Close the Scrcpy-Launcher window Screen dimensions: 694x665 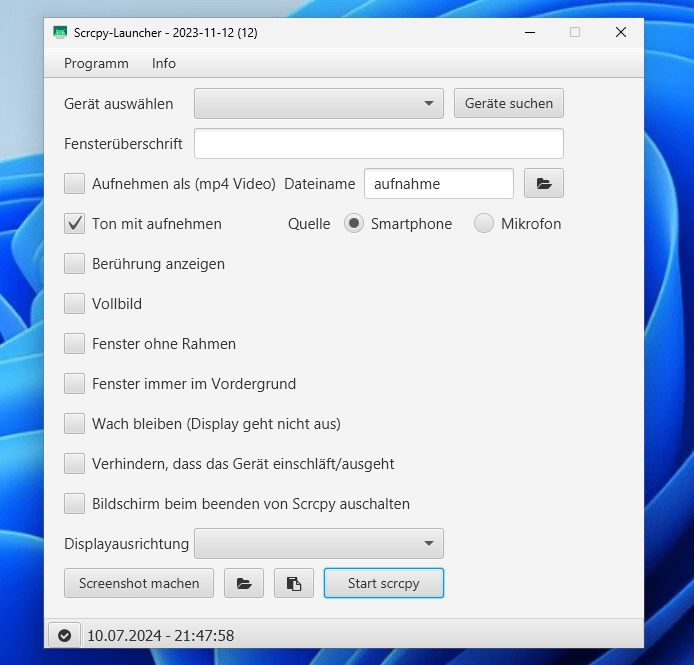[x=621, y=32]
